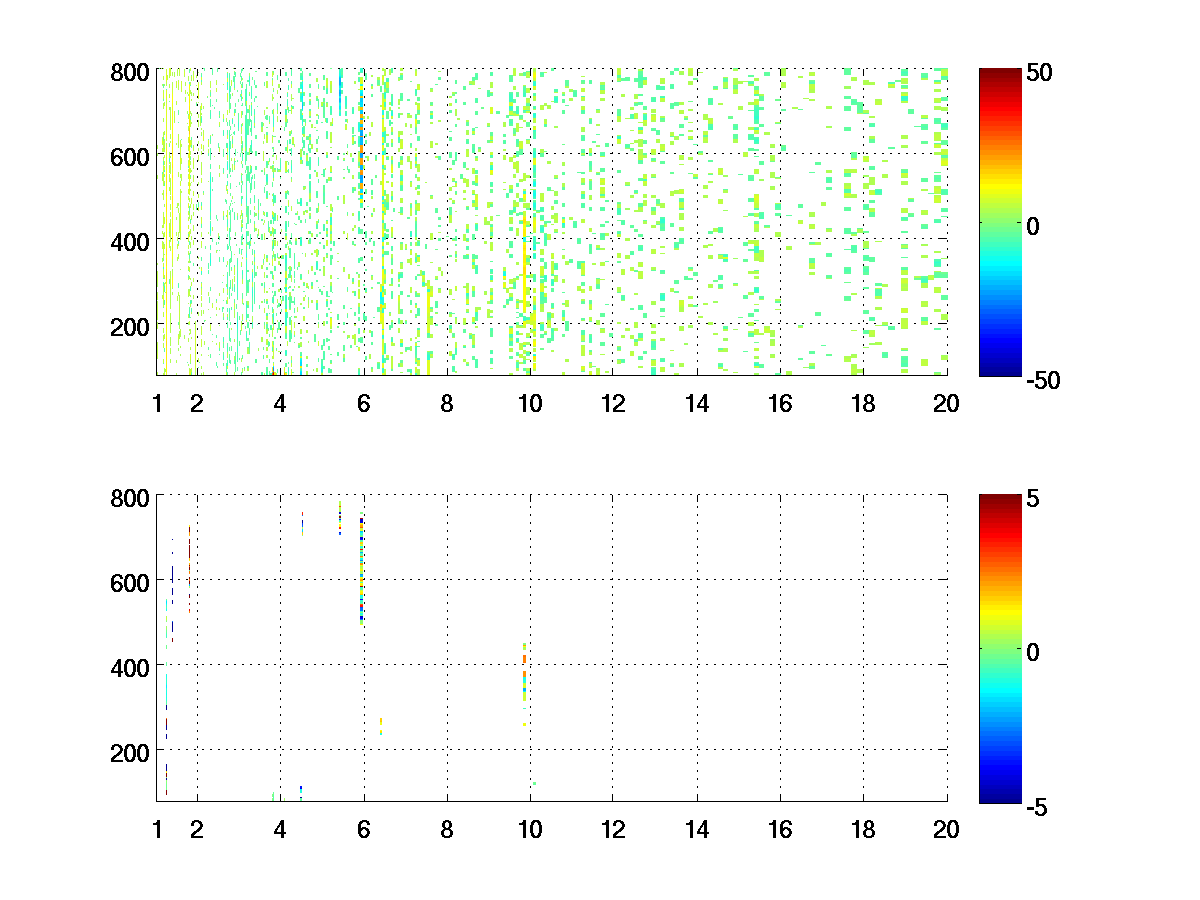Screen dimensions: 1200x900
Task: Click y-axis tick 200 of top plot
Action: 131,326
